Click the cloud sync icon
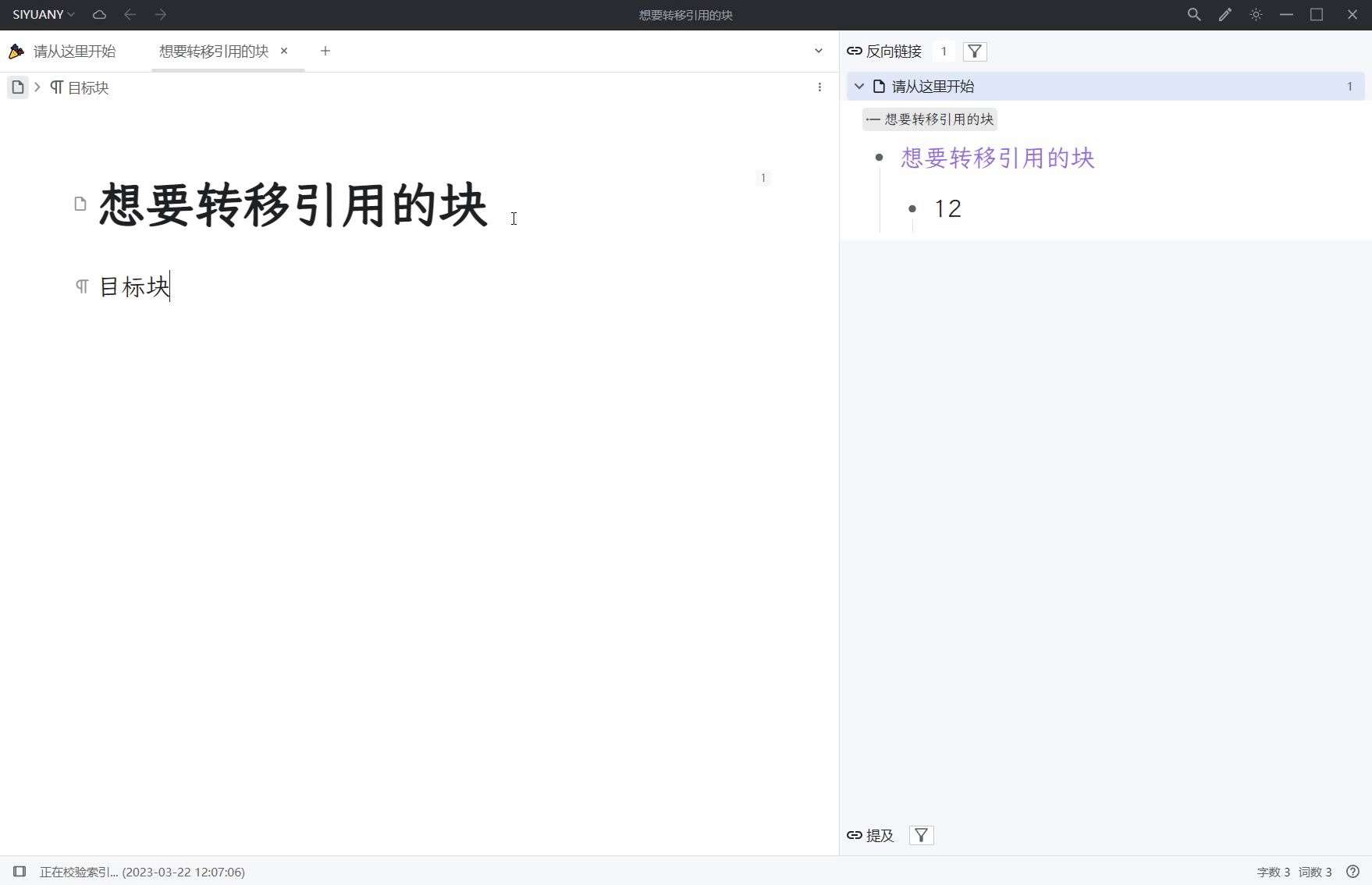Viewport: 1372px width, 885px height. pos(99,14)
